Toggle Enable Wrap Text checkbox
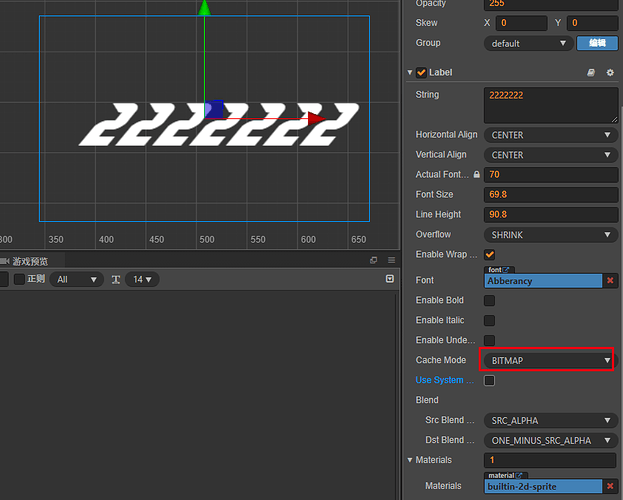This screenshot has height=500, width=623. coord(490,254)
